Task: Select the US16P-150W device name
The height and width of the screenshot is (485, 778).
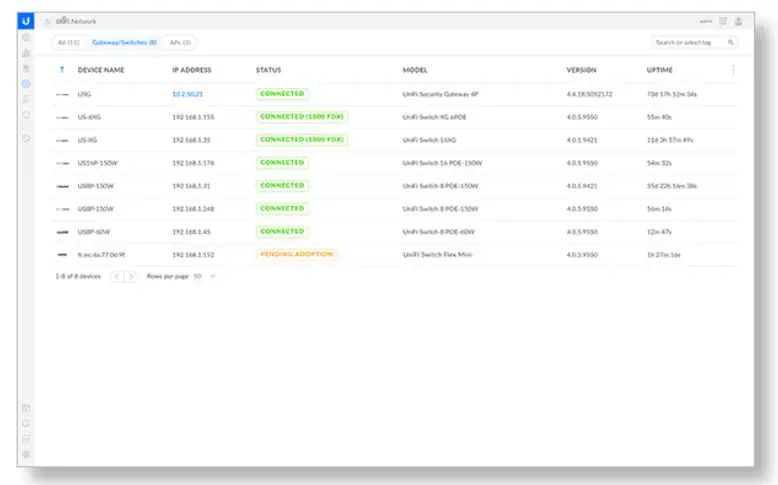Action: [x=98, y=163]
